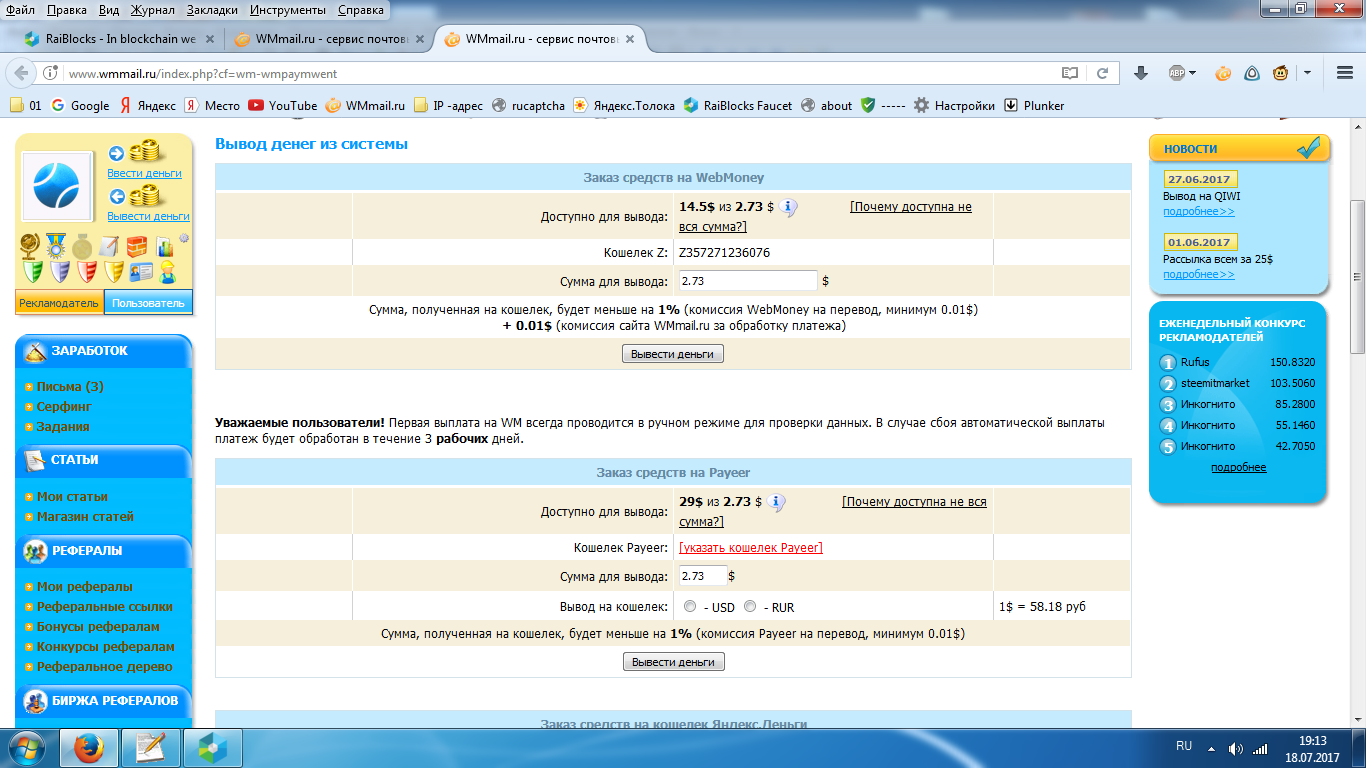Click 'подробнее' under advertisers contest
Screen dimensions: 1366x768
(x=1238, y=467)
